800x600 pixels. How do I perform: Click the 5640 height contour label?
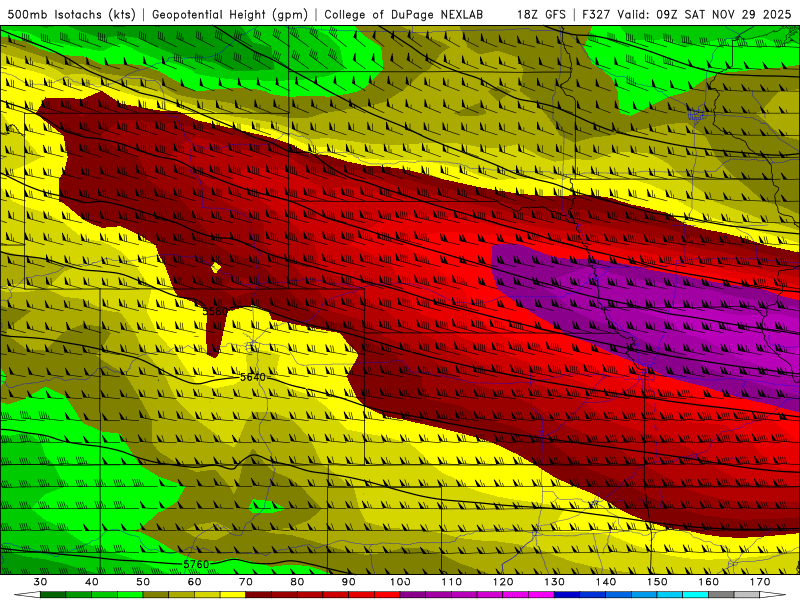[x=253, y=377]
